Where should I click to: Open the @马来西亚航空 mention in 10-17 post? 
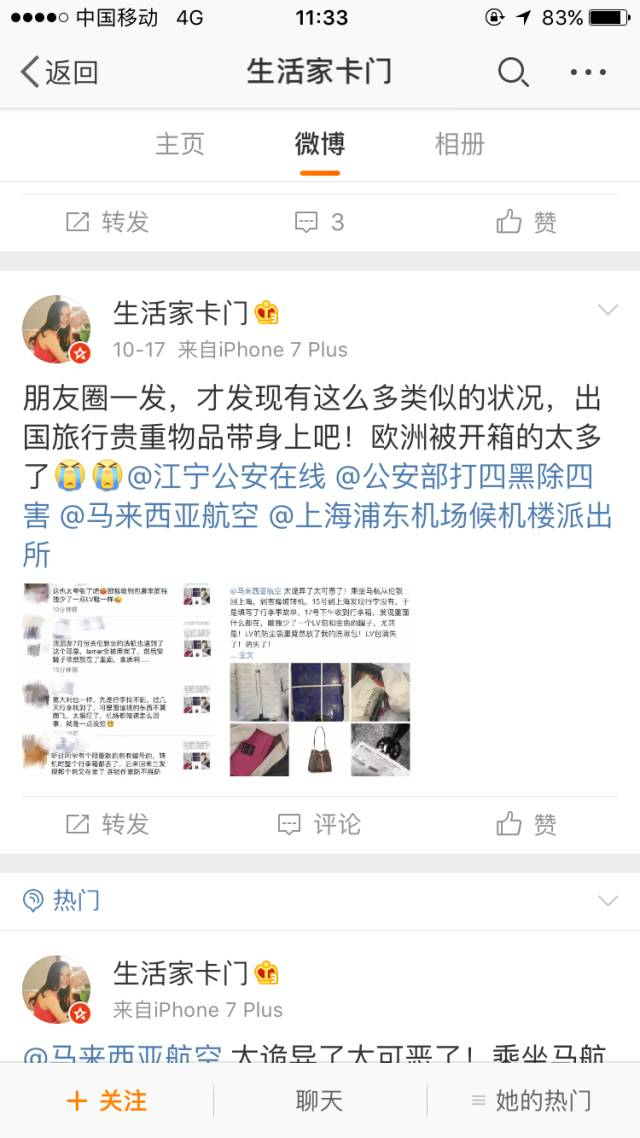click(x=159, y=516)
